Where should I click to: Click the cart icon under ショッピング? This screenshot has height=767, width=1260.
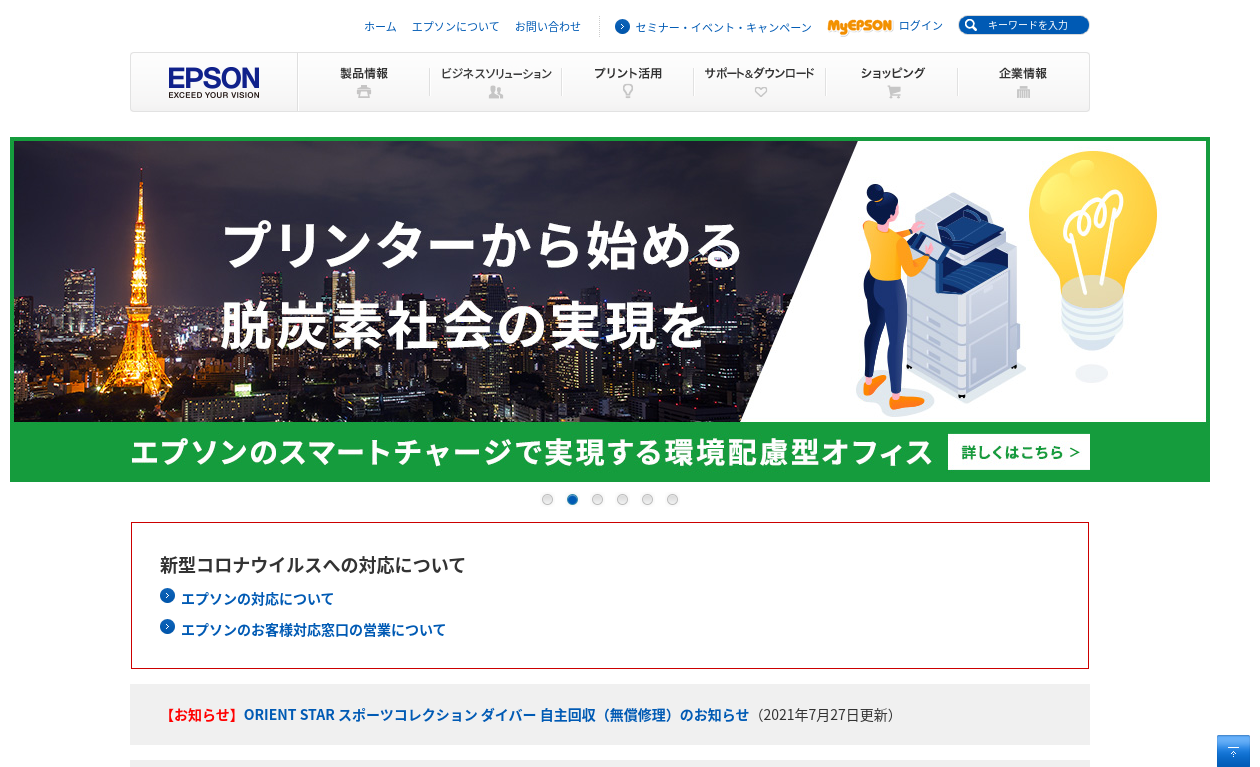[893, 92]
